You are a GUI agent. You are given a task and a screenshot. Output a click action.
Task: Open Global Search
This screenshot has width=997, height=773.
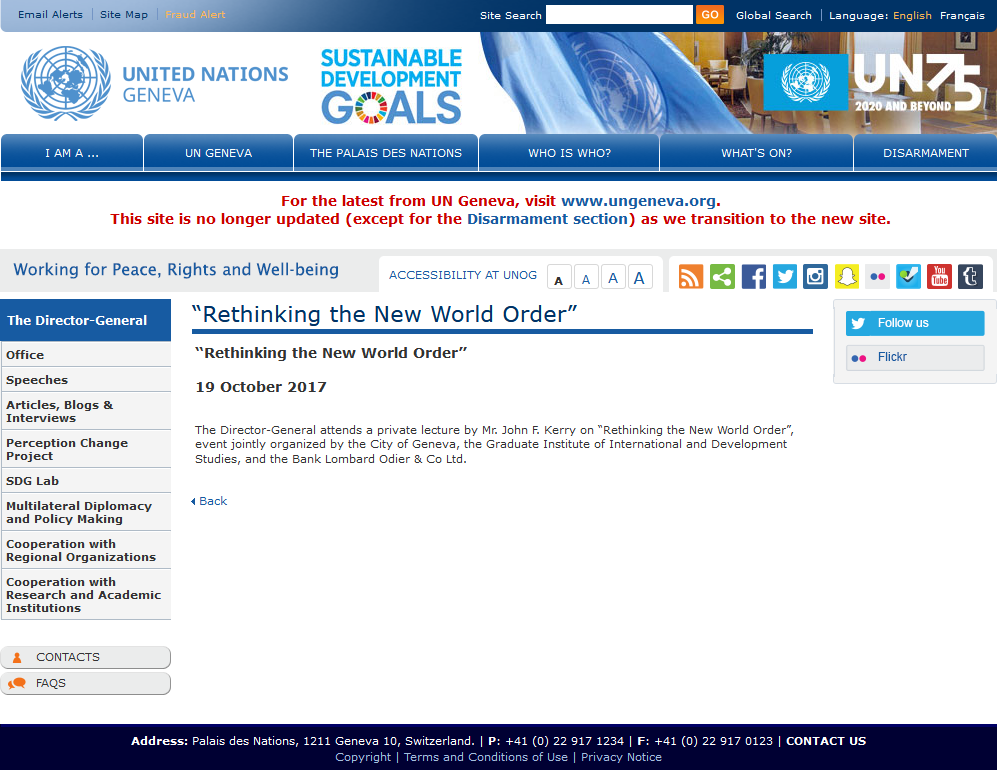[x=774, y=15]
